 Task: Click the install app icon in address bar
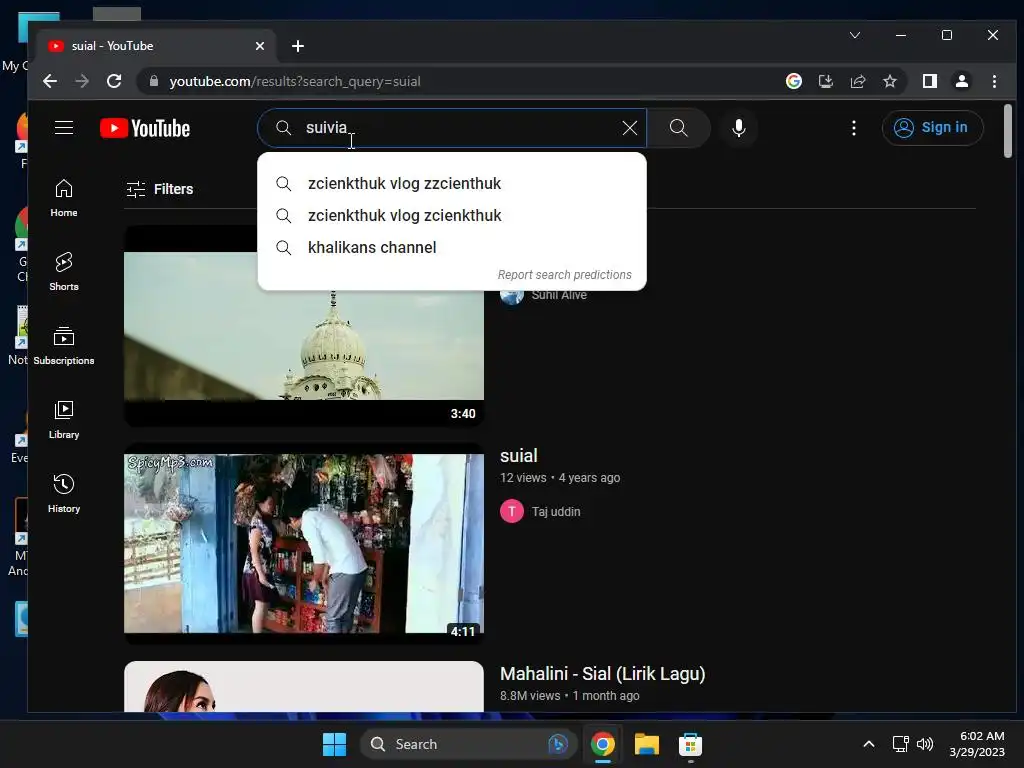click(825, 81)
